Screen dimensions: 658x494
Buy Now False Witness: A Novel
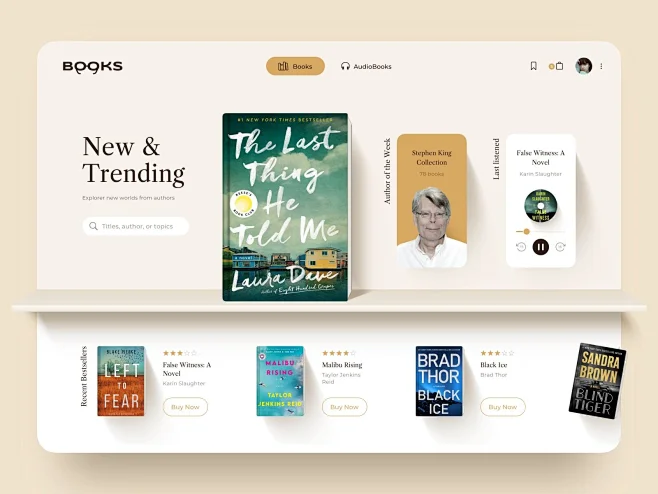(185, 407)
